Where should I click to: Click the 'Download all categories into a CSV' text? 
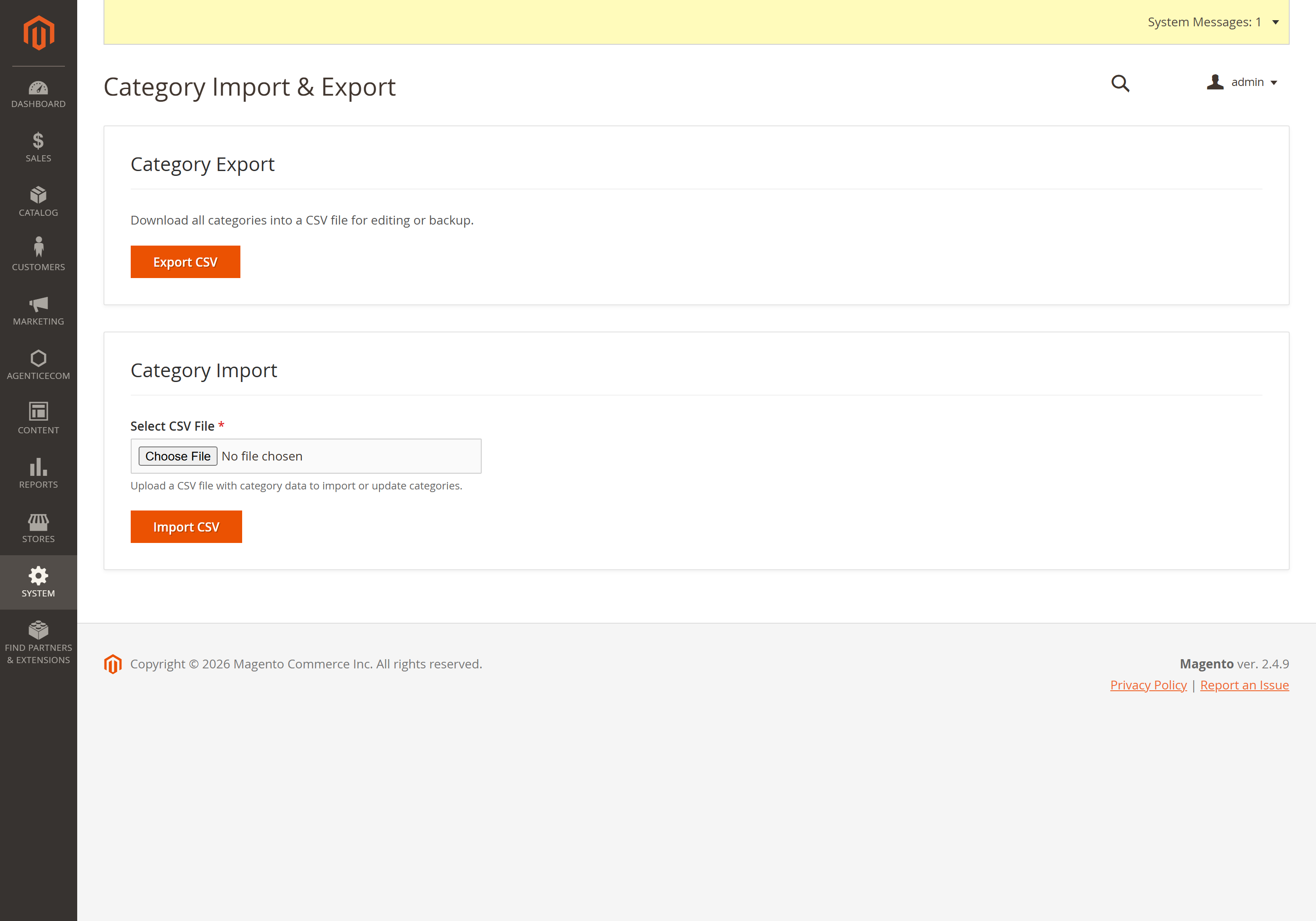coord(302,221)
